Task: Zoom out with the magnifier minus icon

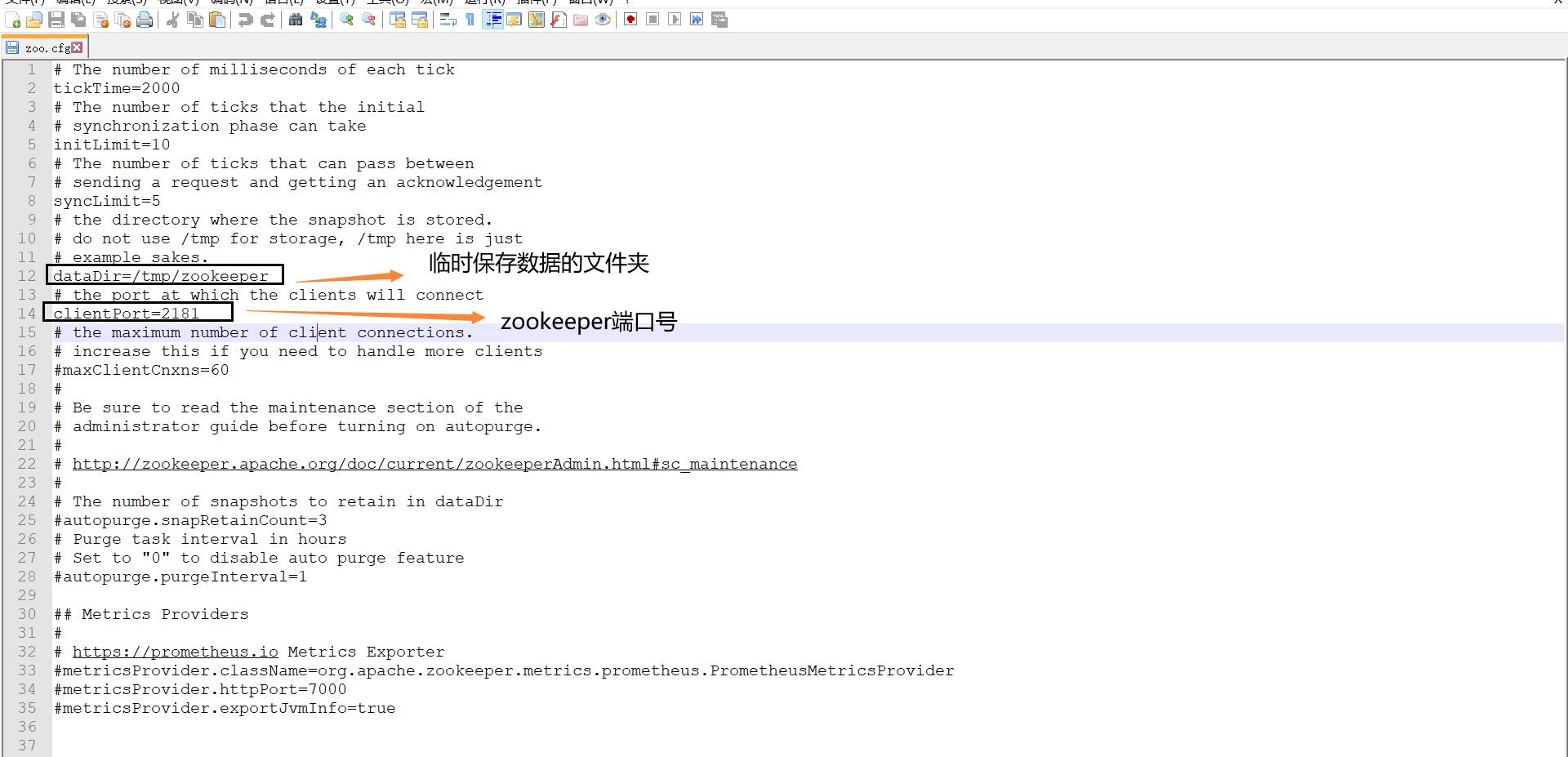Action: pyautogui.click(x=369, y=20)
